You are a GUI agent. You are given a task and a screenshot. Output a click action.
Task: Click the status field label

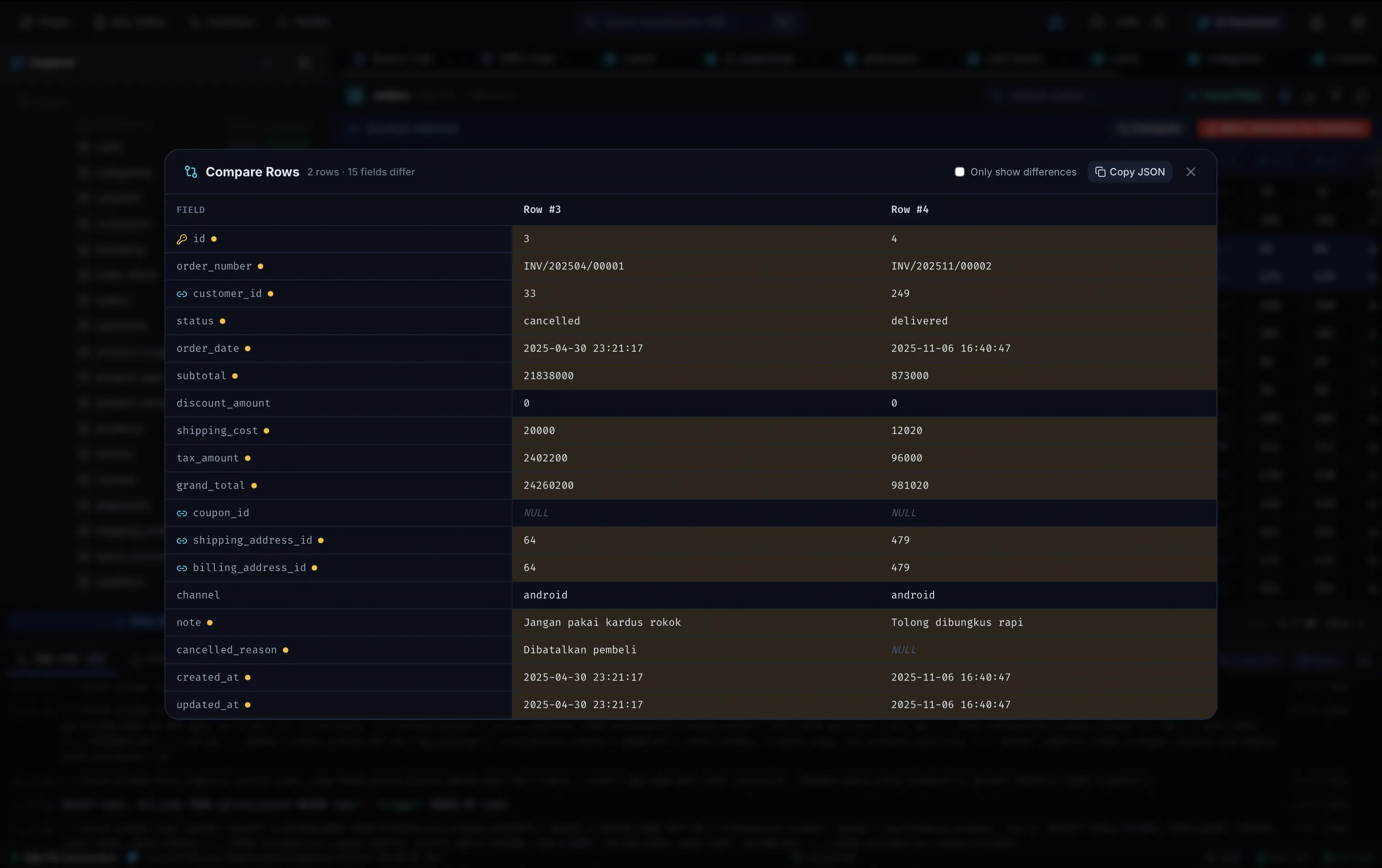pos(195,321)
